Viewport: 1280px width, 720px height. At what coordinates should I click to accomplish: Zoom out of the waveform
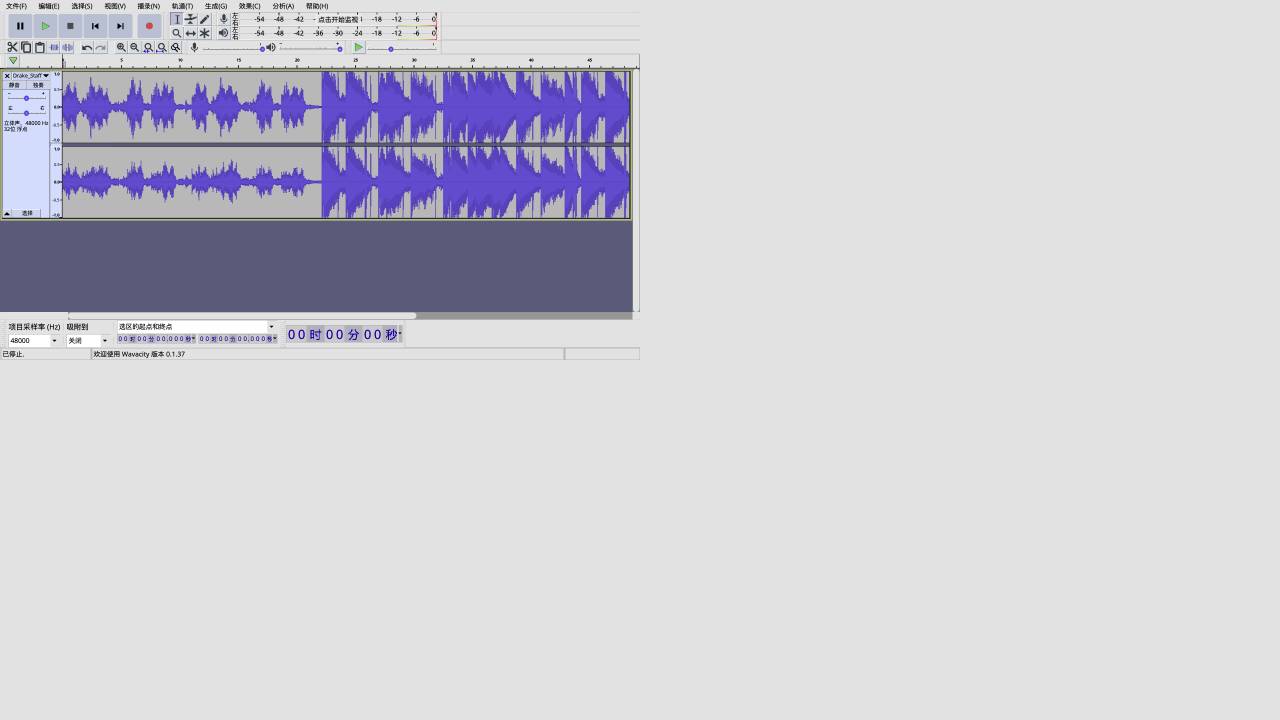pyautogui.click(x=135, y=47)
